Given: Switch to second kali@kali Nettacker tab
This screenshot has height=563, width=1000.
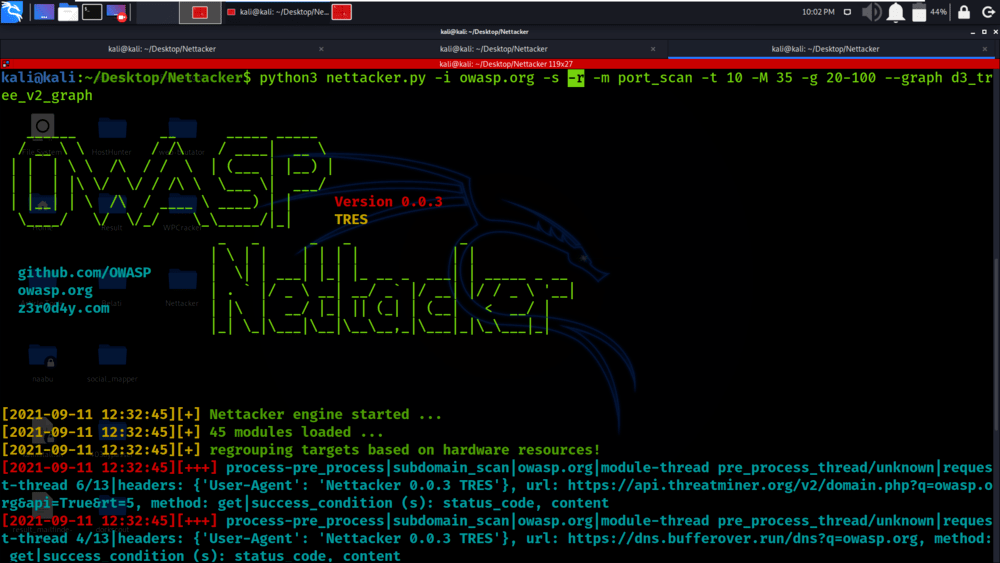Looking at the screenshot, I should tap(494, 49).
